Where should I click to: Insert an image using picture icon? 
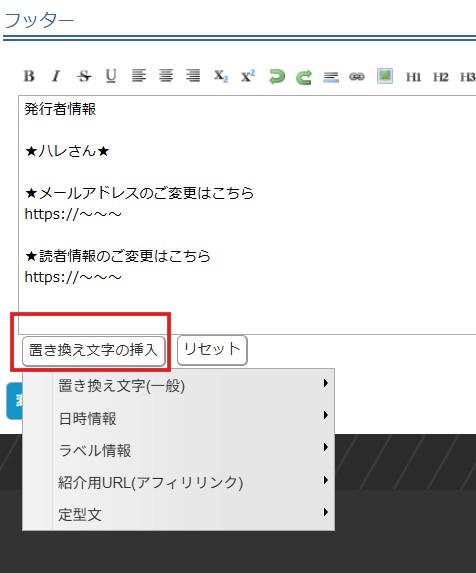(385, 76)
